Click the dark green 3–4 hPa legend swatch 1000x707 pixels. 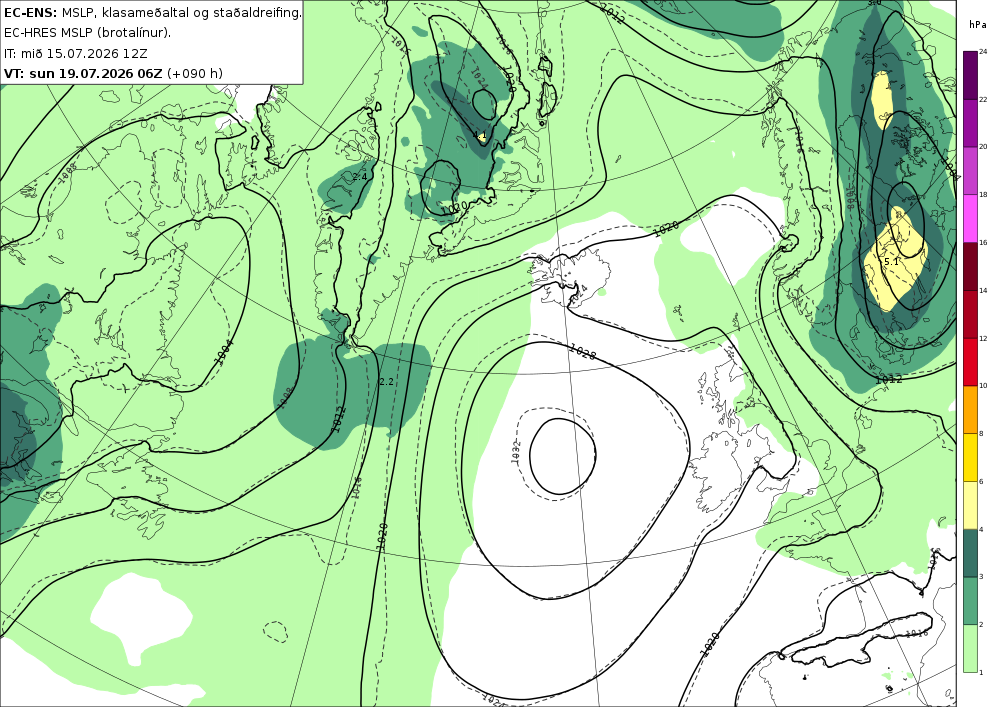click(970, 552)
